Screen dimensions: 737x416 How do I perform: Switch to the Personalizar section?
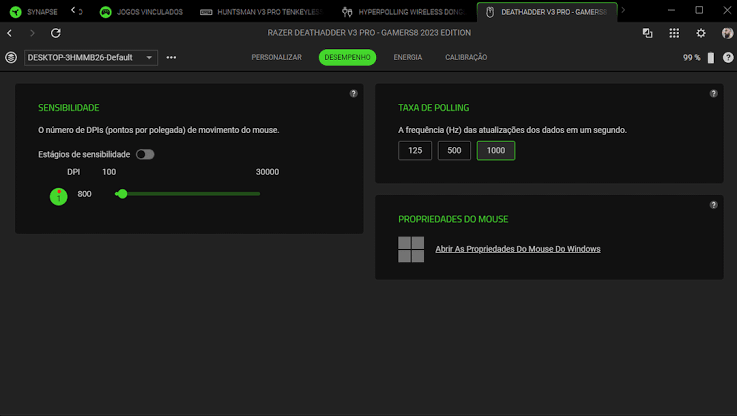coord(276,57)
